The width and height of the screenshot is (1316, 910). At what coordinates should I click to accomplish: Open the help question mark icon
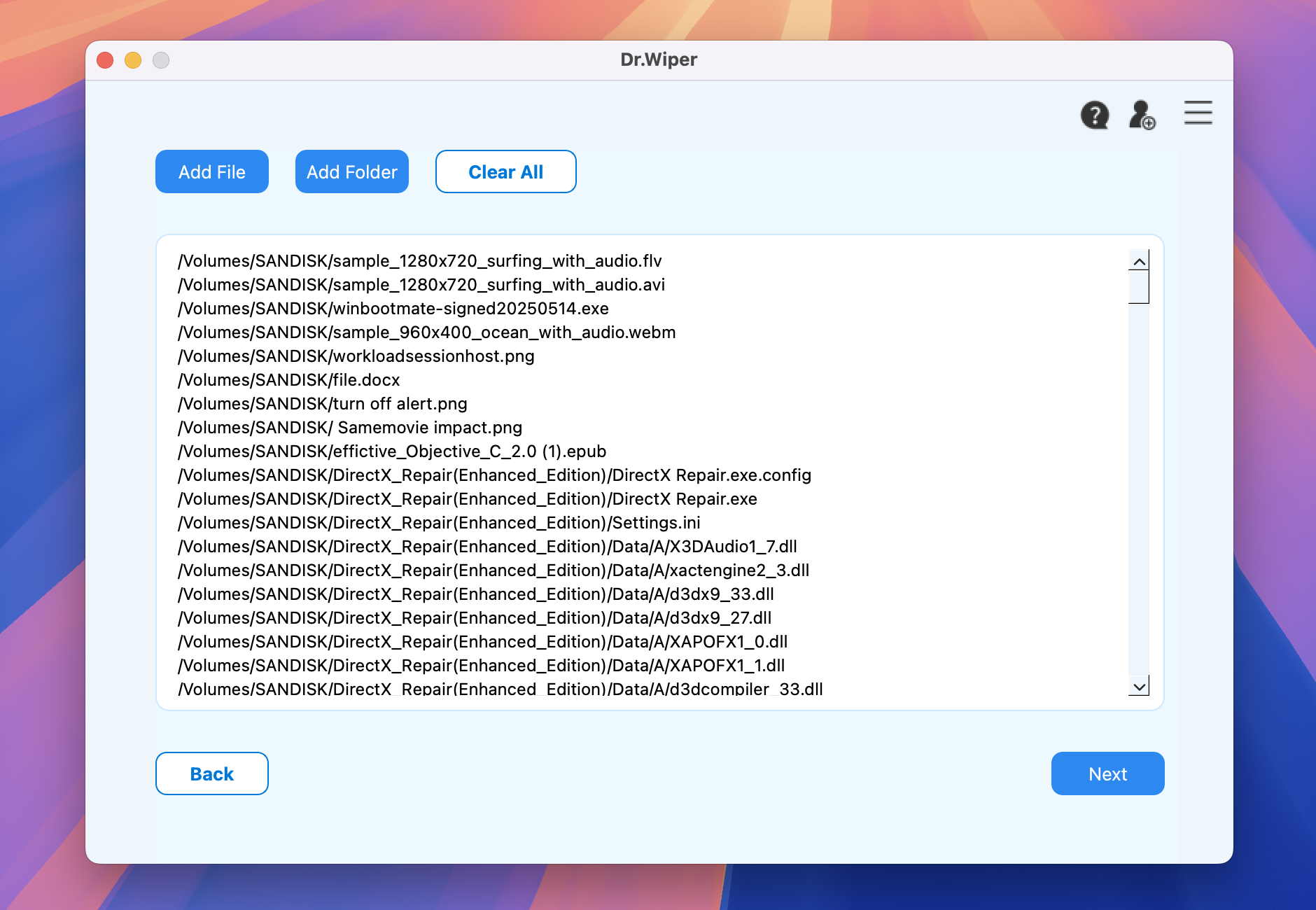tap(1094, 115)
